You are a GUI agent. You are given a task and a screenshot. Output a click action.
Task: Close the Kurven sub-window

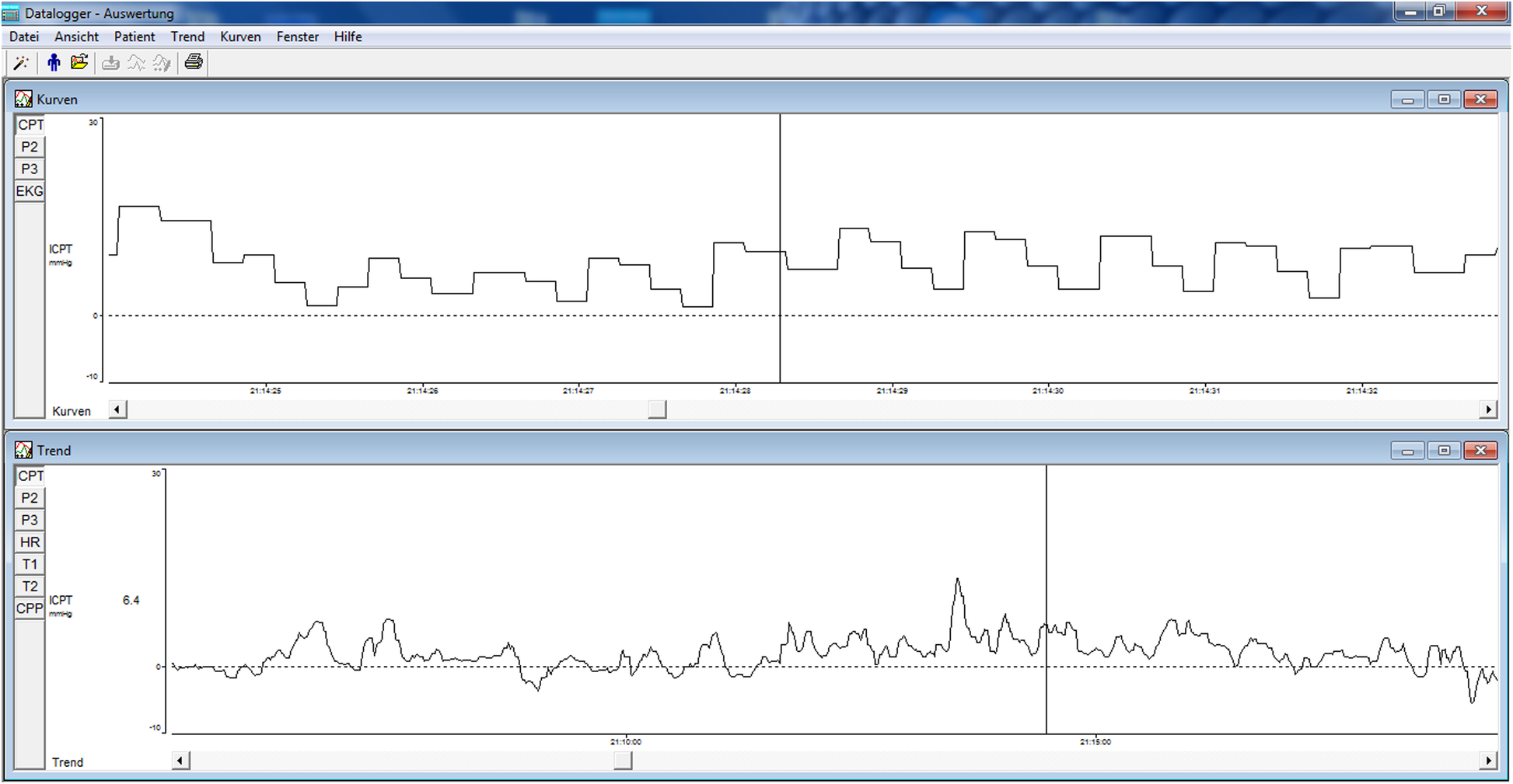pyautogui.click(x=1480, y=99)
